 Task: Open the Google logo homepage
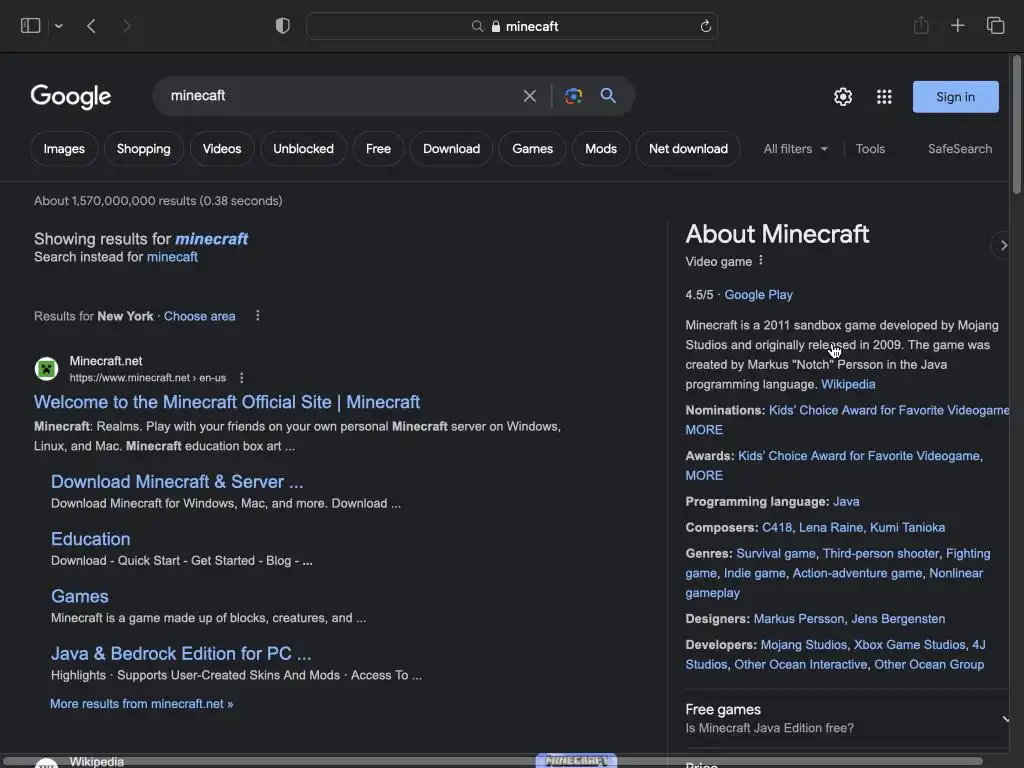pyautogui.click(x=71, y=97)
